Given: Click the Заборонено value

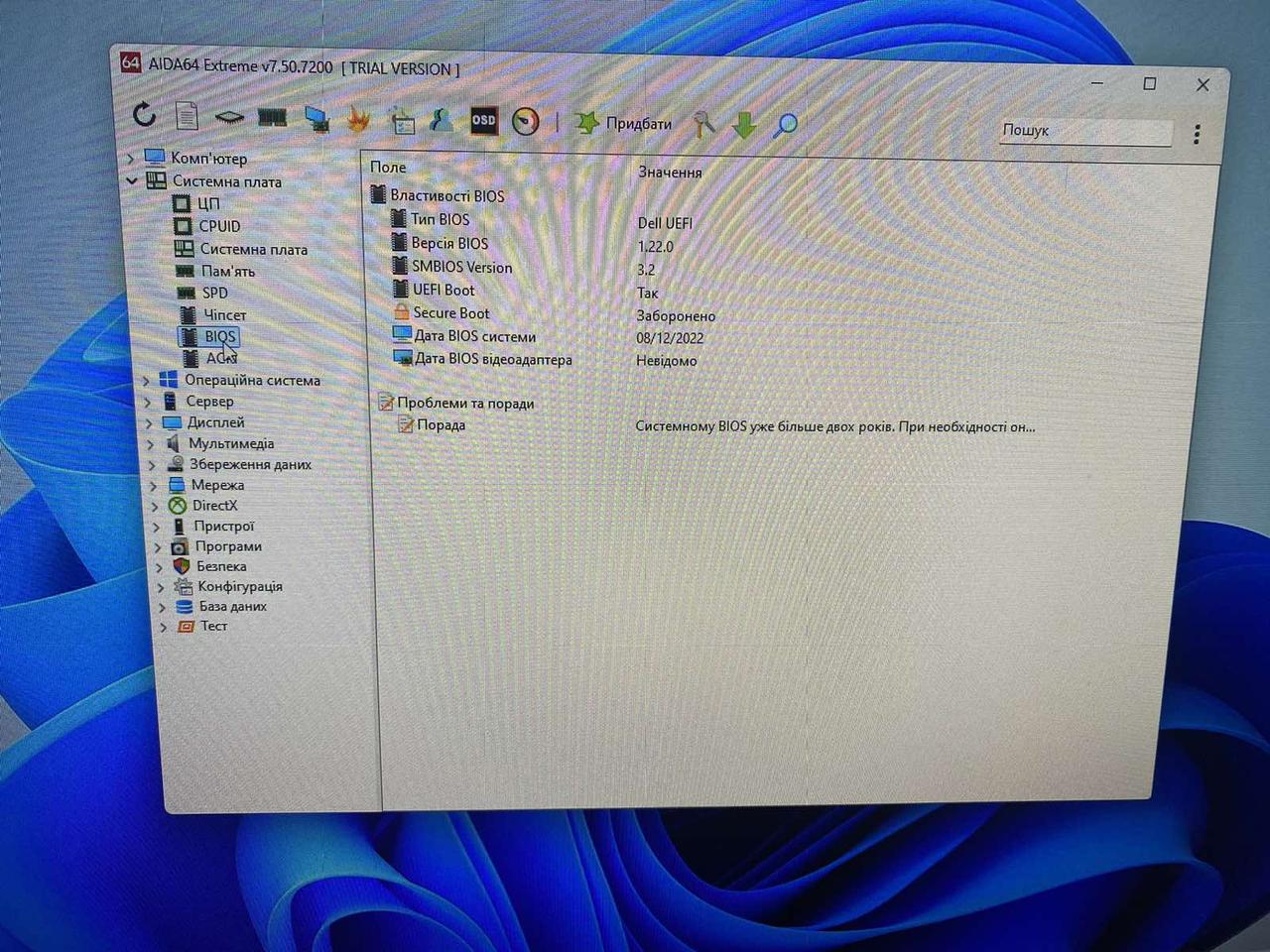Looking at the screenshot, I should click(676, 315).
